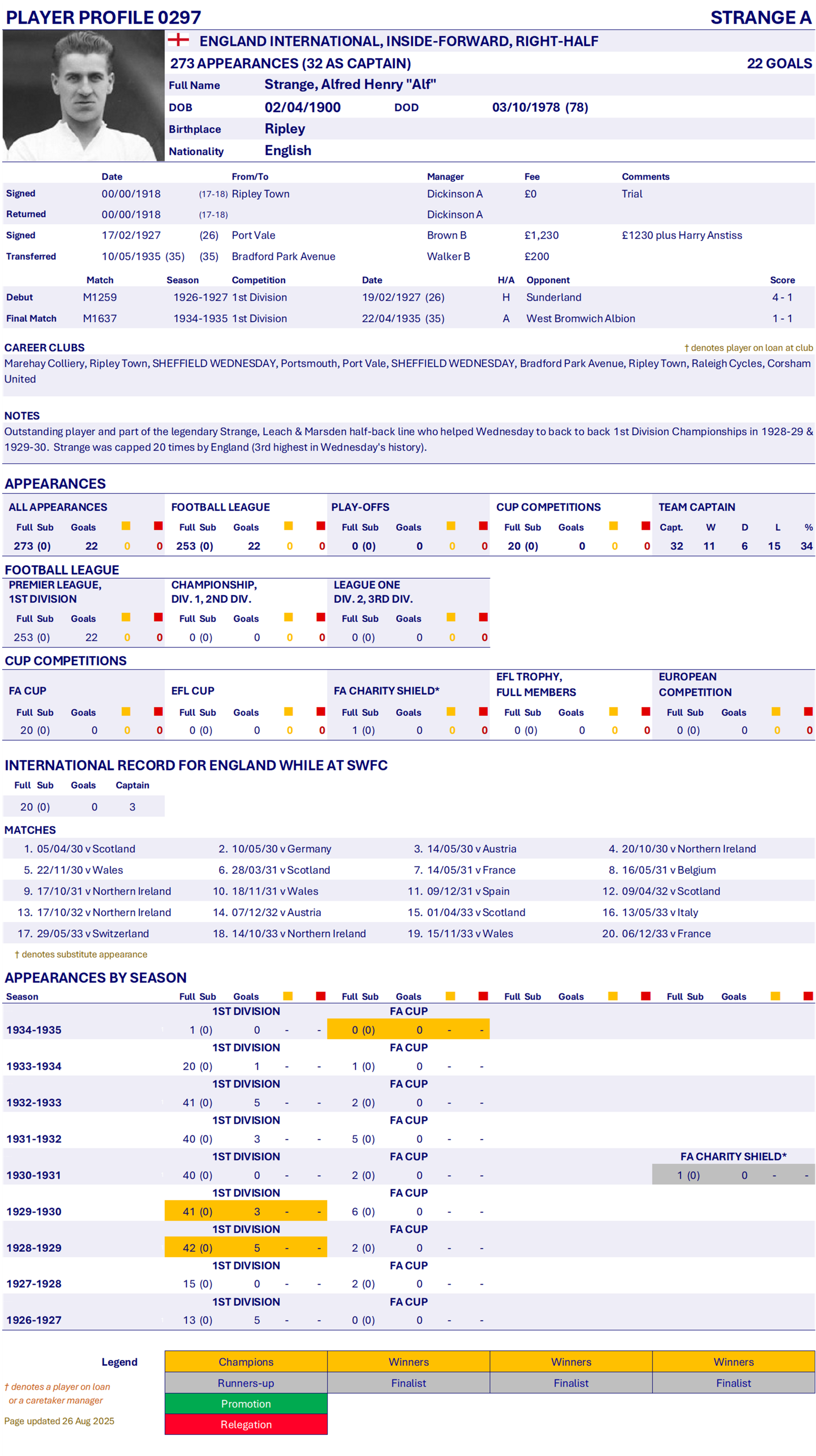
Task: Click the grey Runners-up legend cell
Action: pos(246,1383)
